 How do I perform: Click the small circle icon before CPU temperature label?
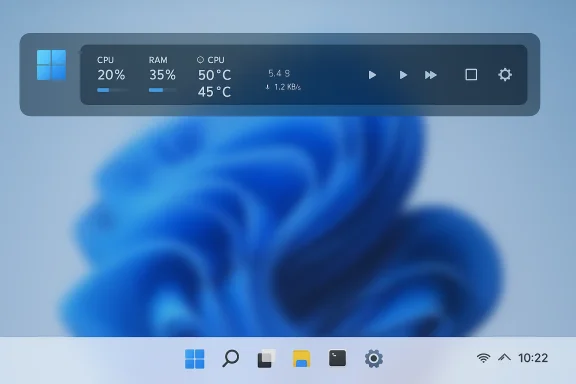[x=200, y=60]
